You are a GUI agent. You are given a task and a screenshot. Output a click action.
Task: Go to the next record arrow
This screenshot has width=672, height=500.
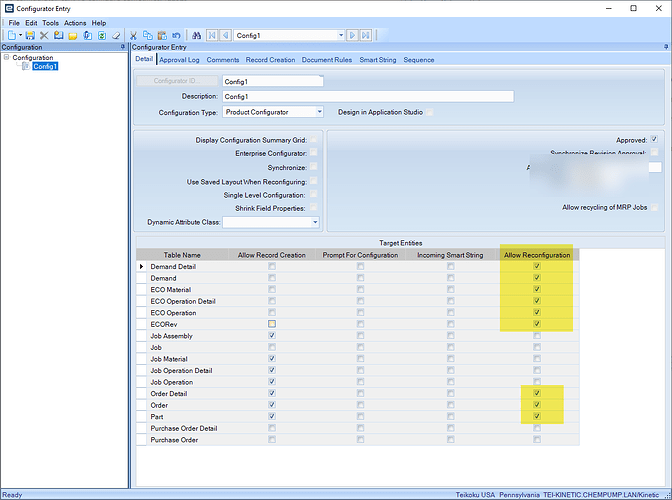tap(352, 35)
